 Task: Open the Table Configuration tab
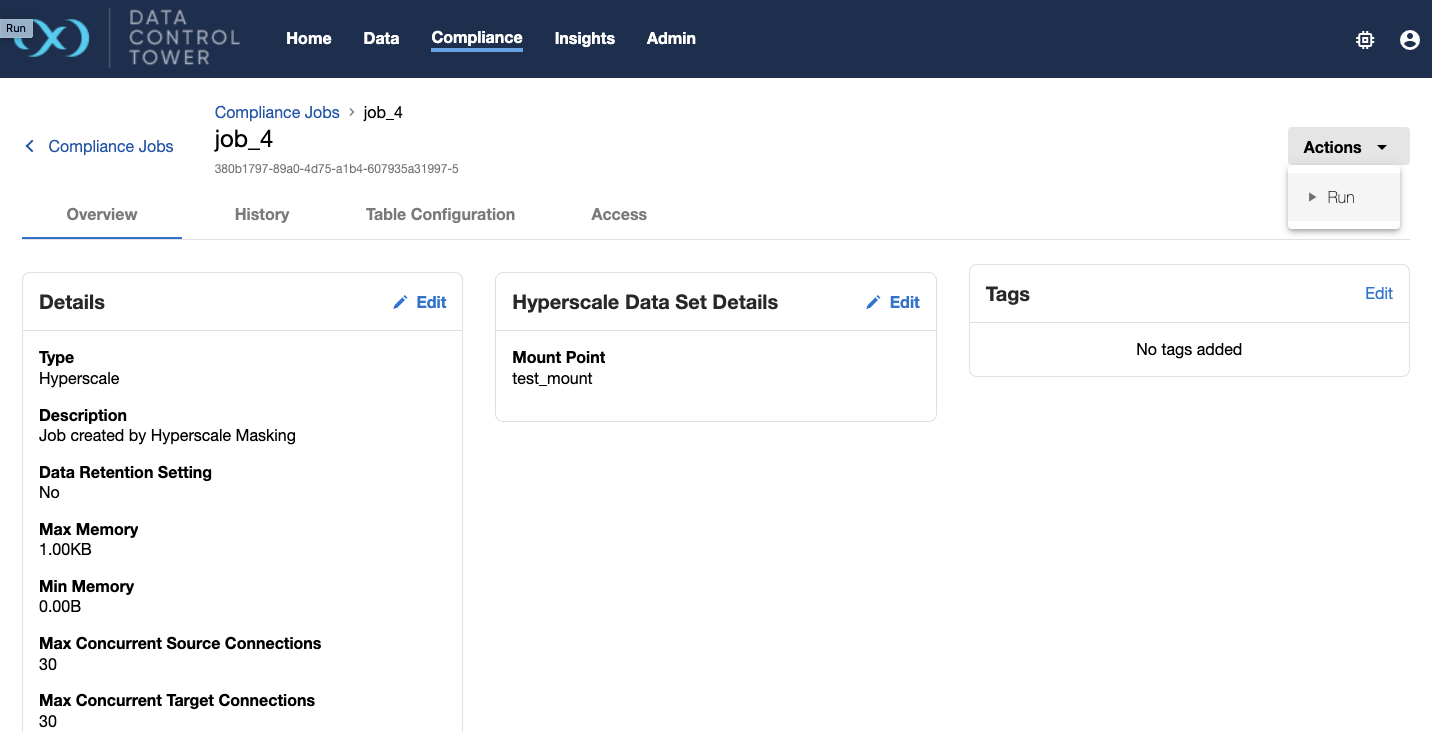tap(440, 214)
